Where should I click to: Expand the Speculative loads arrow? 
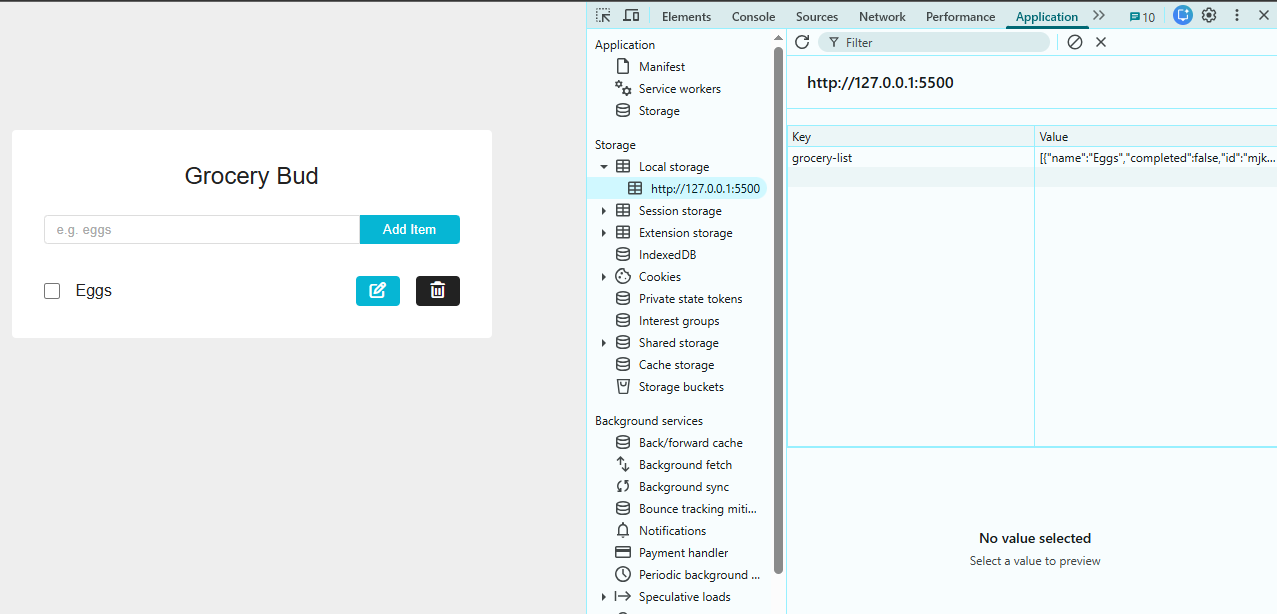click(604, 597)
